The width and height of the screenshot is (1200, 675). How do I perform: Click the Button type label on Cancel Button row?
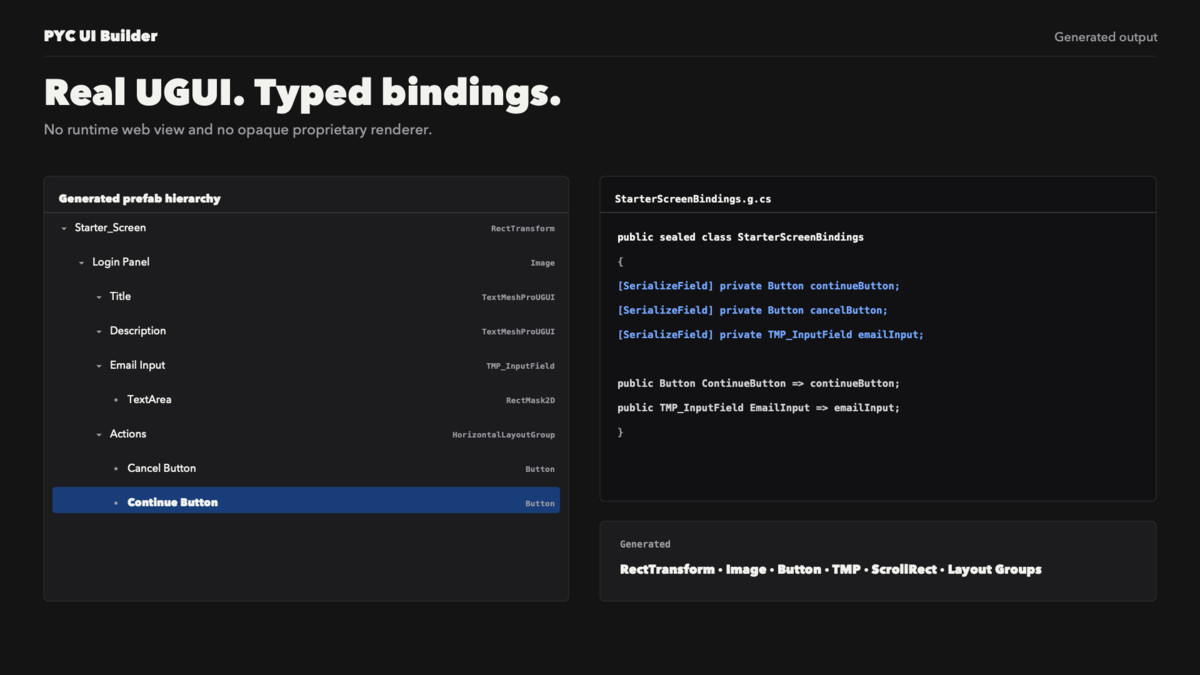[540, 469]
